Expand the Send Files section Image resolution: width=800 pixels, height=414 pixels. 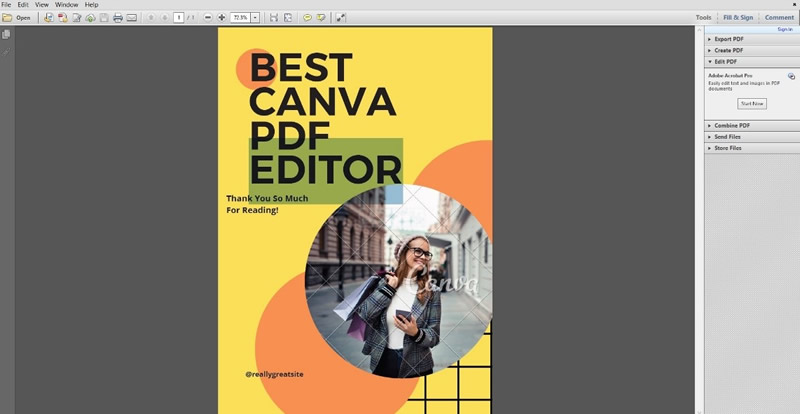click(752, 137)
